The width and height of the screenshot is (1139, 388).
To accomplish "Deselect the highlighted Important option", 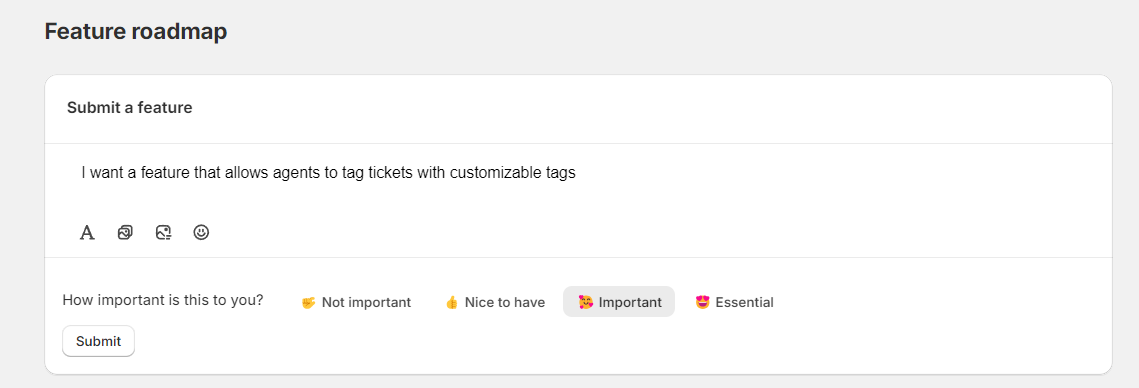I will point(619,302).
